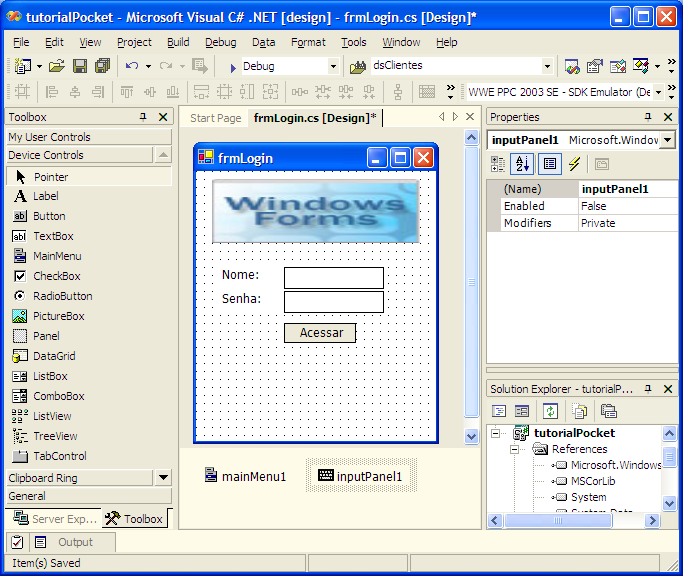This screenshot has width=683, height=576.
Task: Click the Acessar button on form
Action: (320, 333)
